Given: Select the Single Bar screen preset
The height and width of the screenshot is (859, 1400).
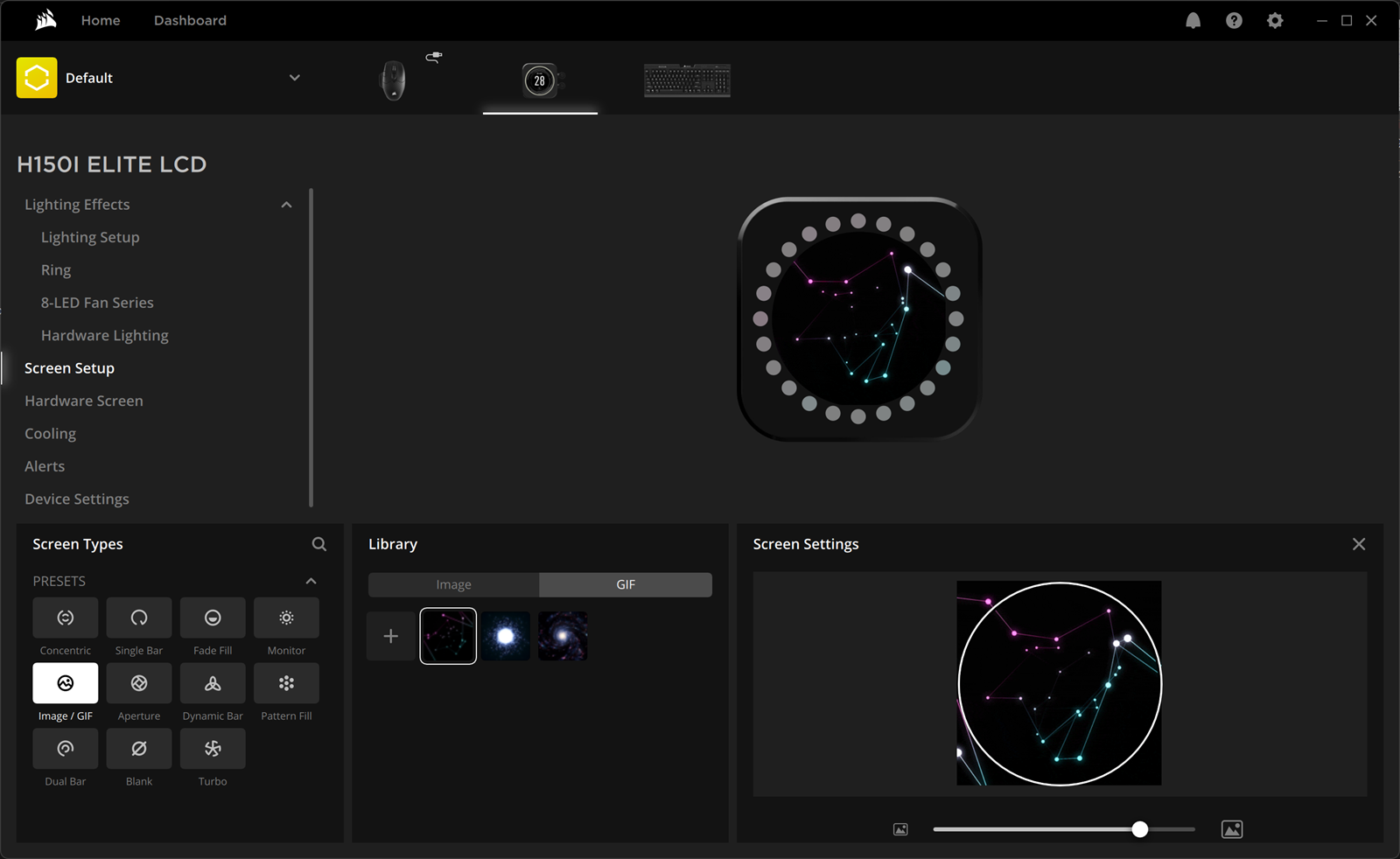Looking at the screenshot, I should click(x=139, y=618).
